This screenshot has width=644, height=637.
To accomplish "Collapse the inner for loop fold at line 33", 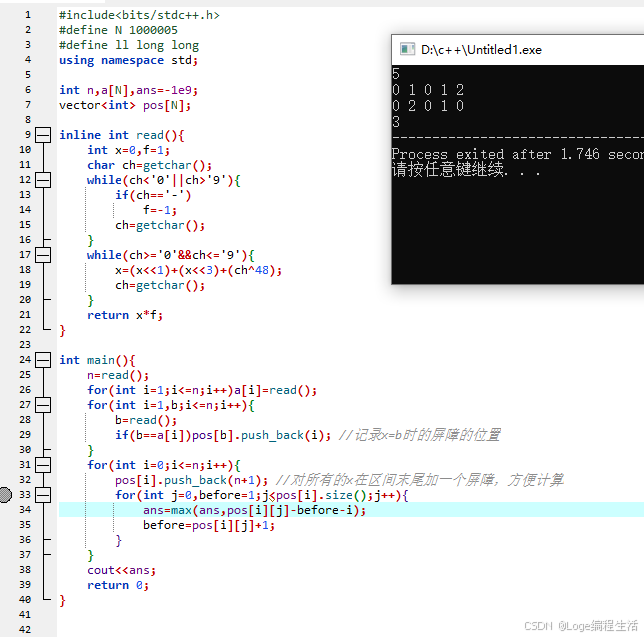I will 43,495.
